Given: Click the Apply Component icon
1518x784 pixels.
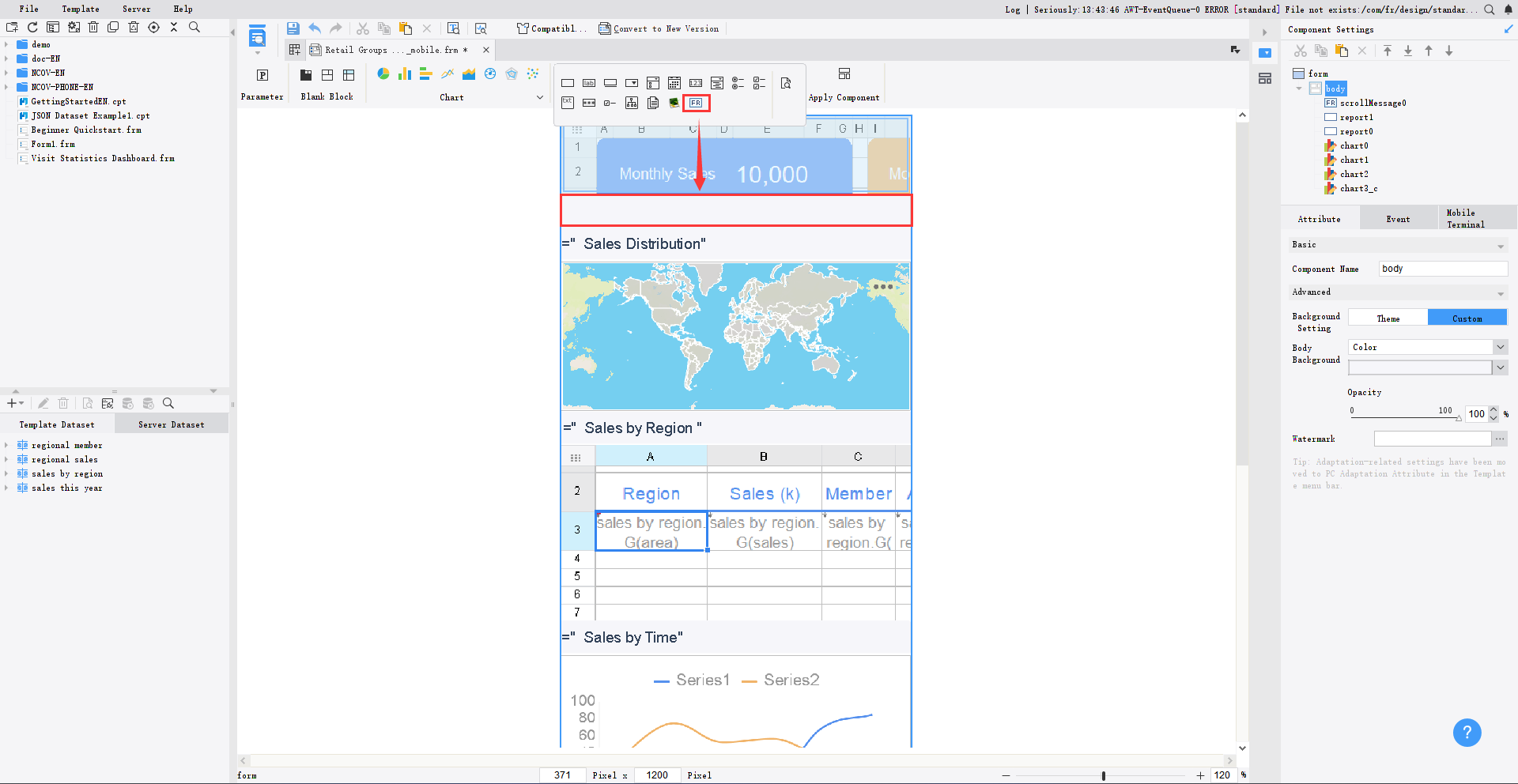Looking at the screenshot, I should (844, 73).
